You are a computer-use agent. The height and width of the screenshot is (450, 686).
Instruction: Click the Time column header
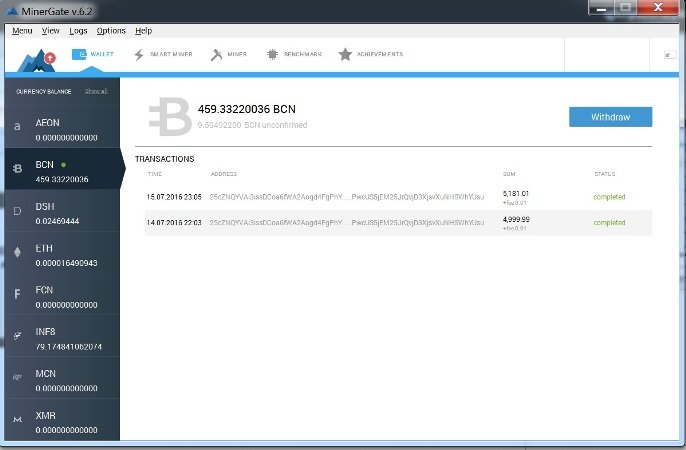pyautogui.click(x=154, y=174)
